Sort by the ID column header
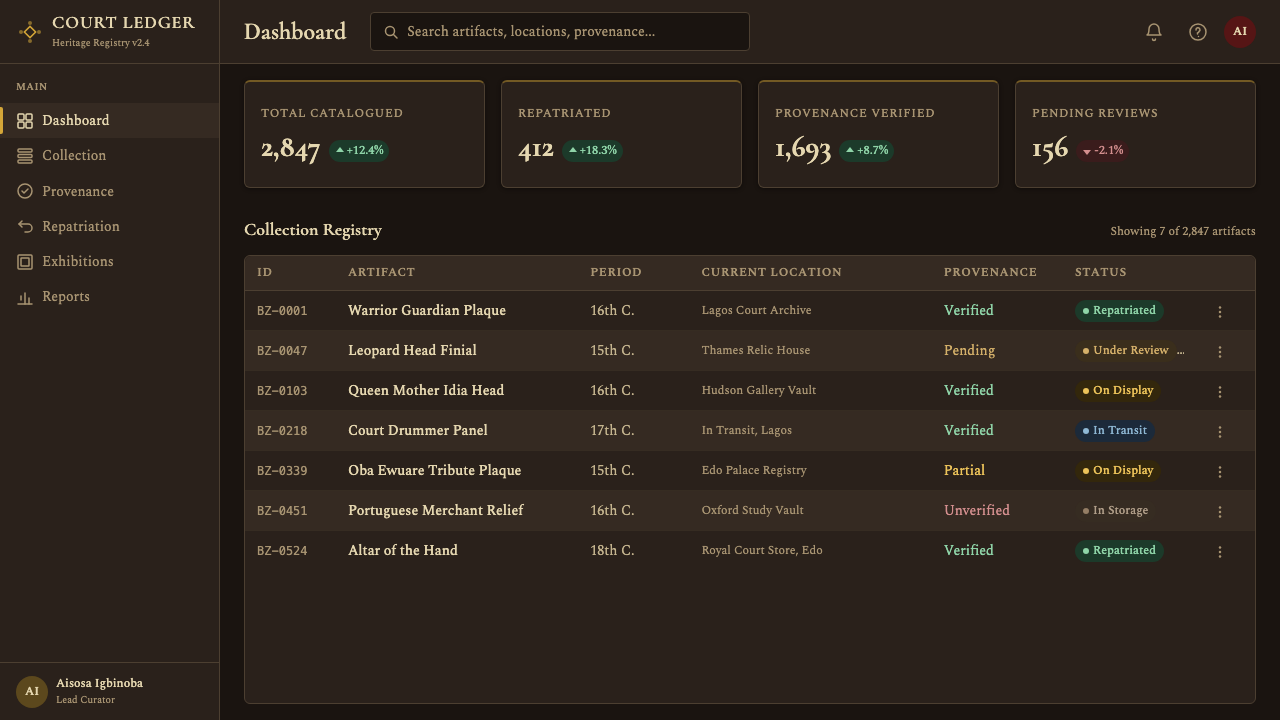 coord(264,272)
